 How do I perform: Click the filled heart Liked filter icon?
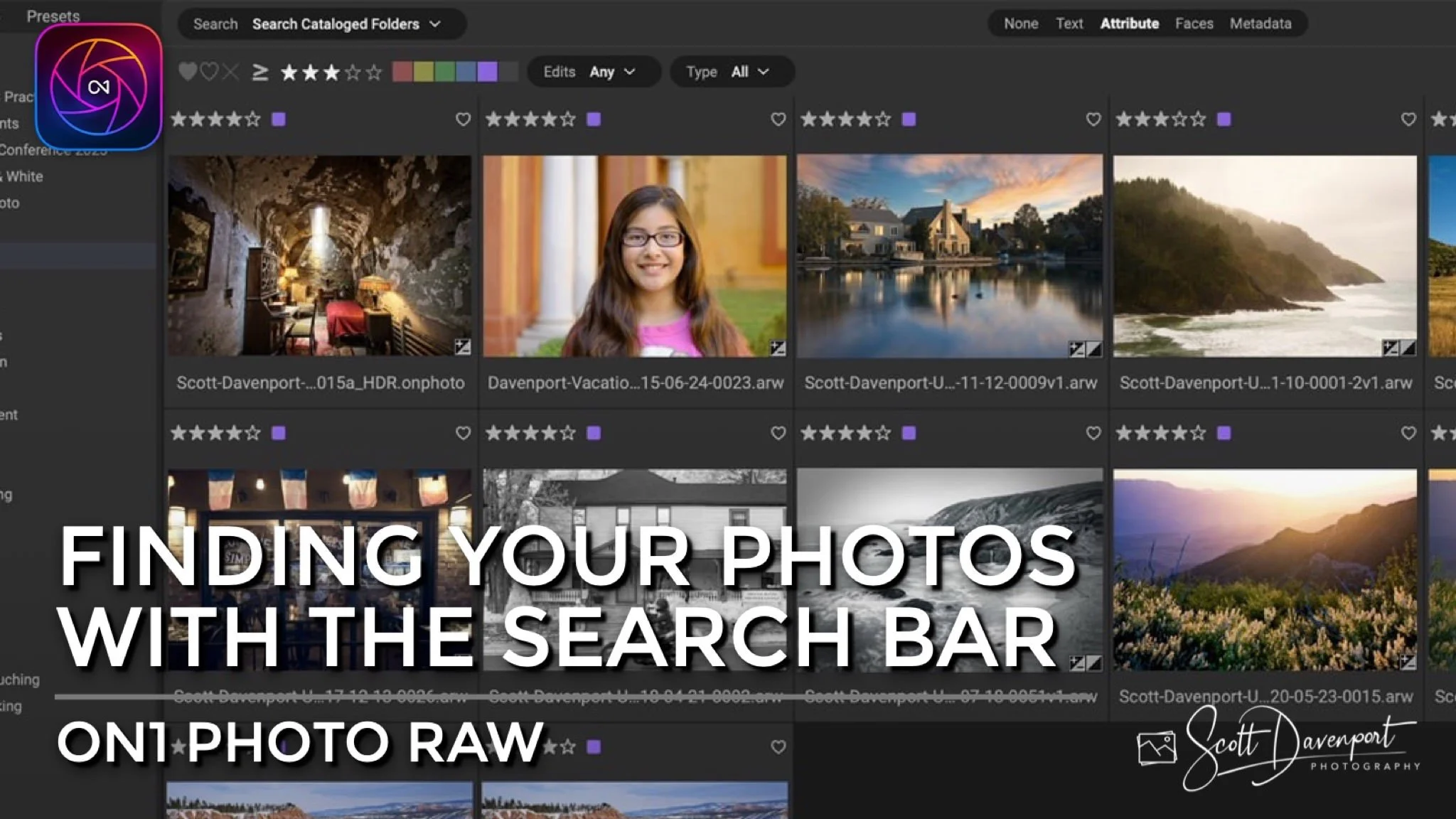(187, 72)
